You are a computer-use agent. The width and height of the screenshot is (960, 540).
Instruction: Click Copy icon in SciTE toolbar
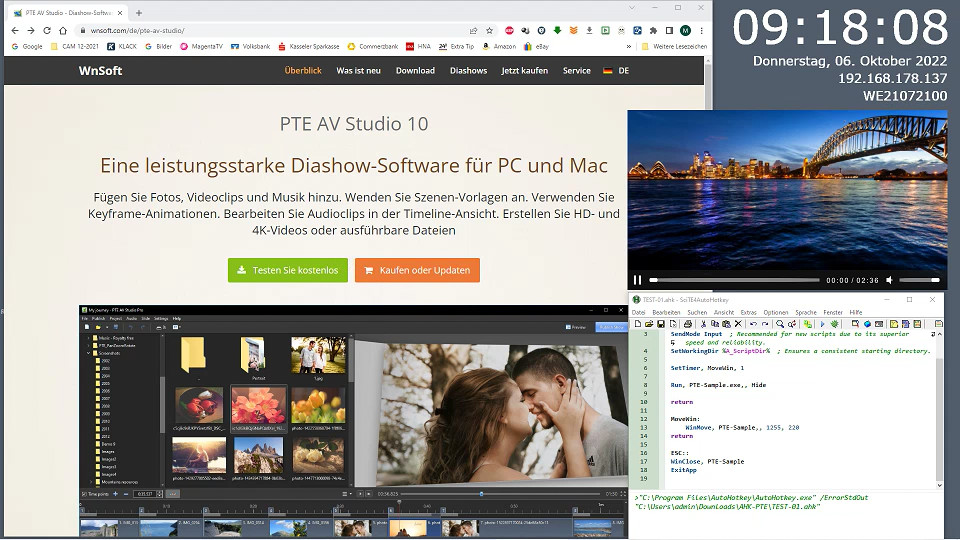[714, 324]
